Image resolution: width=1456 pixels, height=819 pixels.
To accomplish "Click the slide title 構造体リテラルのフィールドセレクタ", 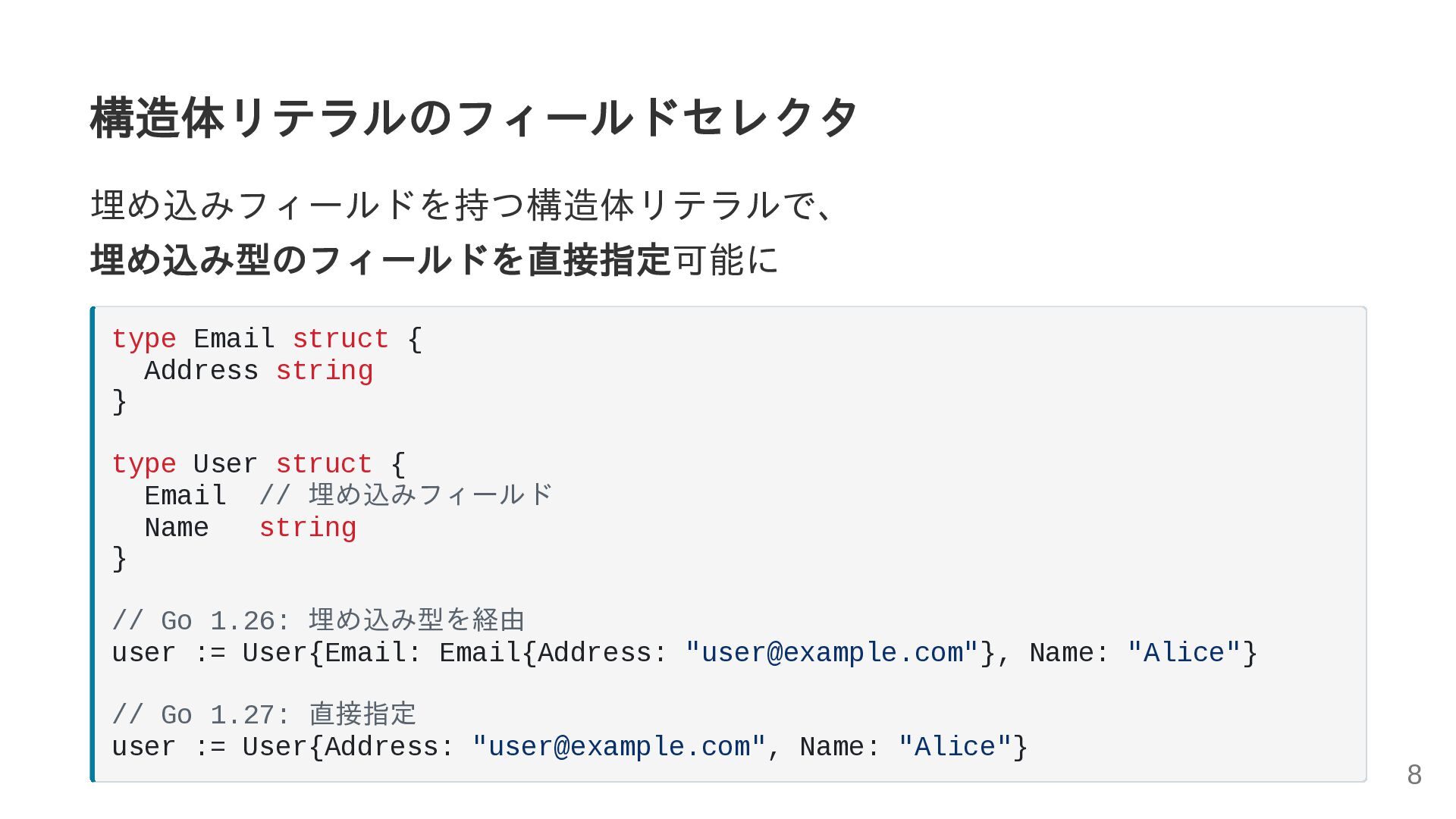I will point(474,118).
